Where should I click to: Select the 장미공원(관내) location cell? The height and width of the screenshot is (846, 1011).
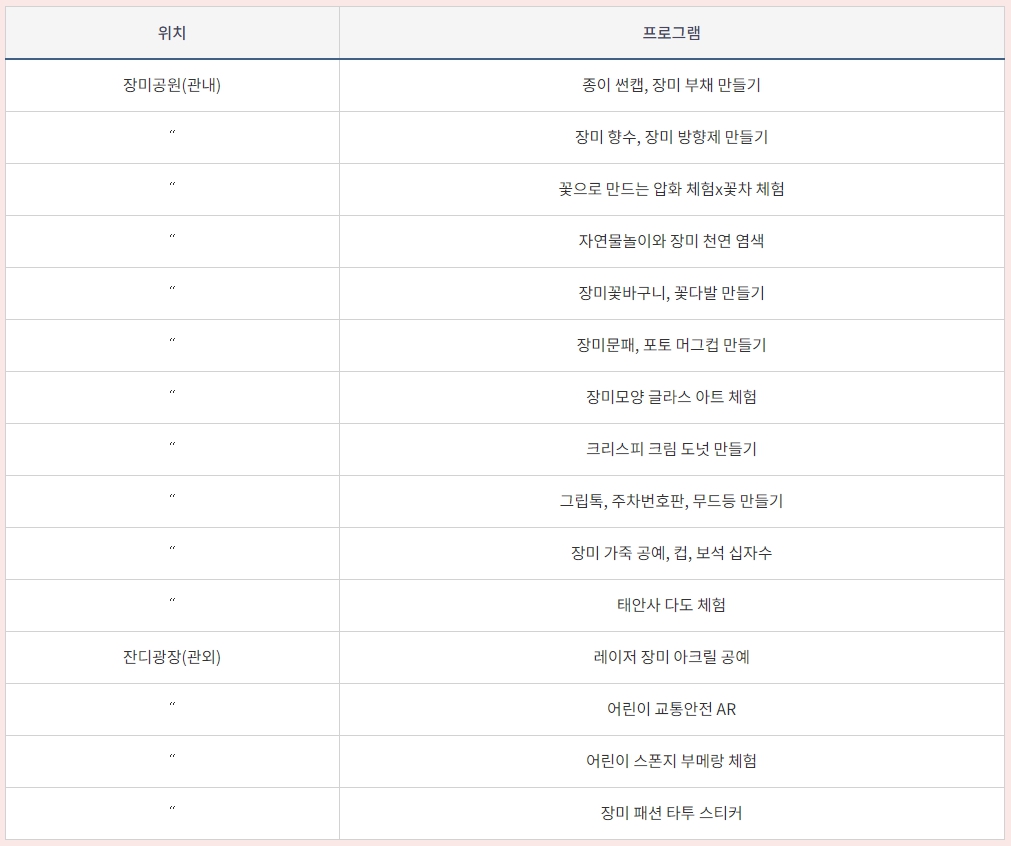172,85
